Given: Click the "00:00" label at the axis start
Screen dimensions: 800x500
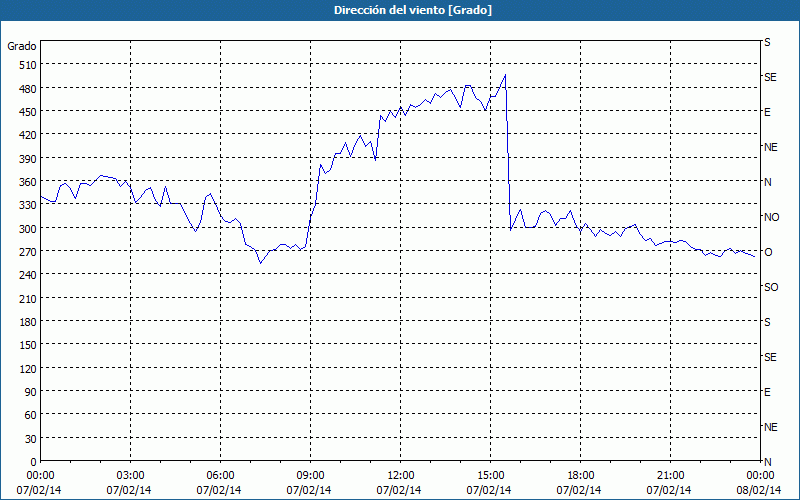Looking at the screenshot, I should 40,476.
